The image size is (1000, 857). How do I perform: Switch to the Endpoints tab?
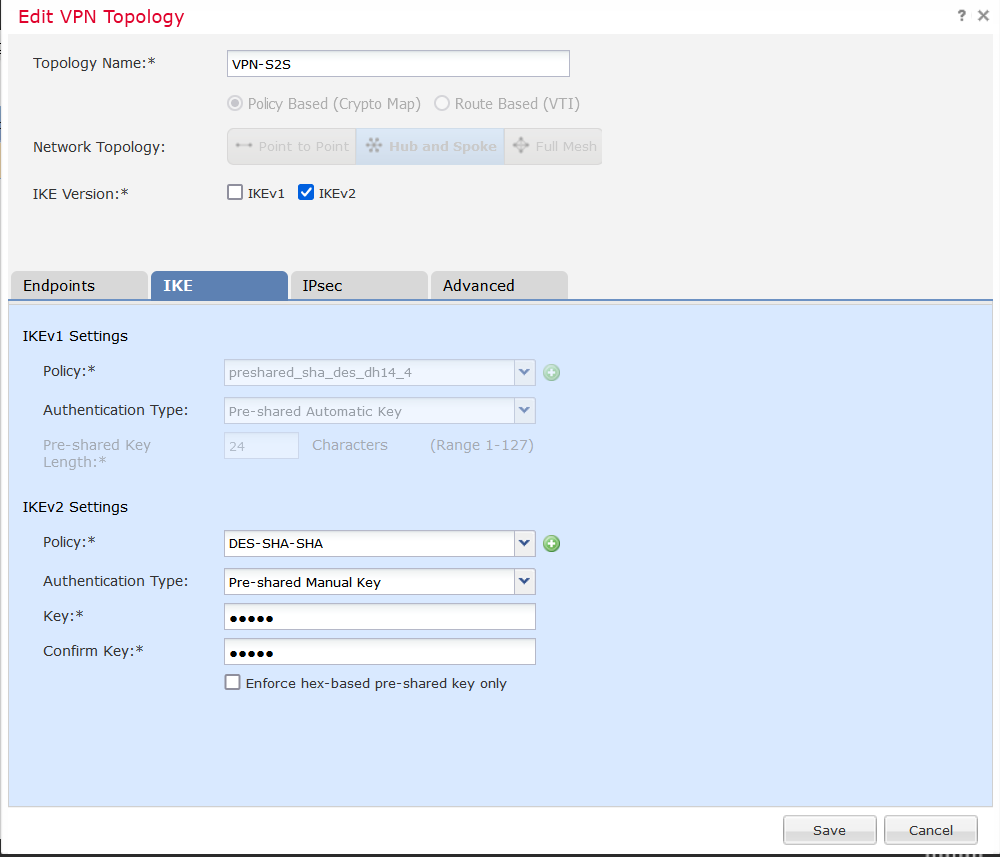(x=78, y=286)
